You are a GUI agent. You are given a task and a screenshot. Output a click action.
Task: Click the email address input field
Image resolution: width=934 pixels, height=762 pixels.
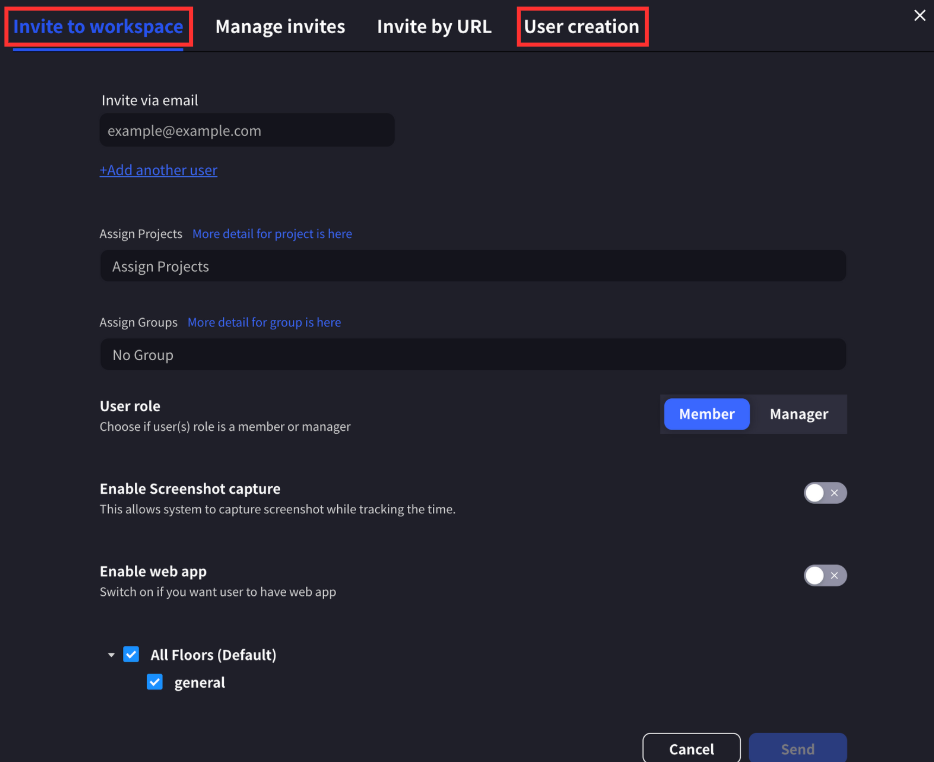tap(246, 130)
